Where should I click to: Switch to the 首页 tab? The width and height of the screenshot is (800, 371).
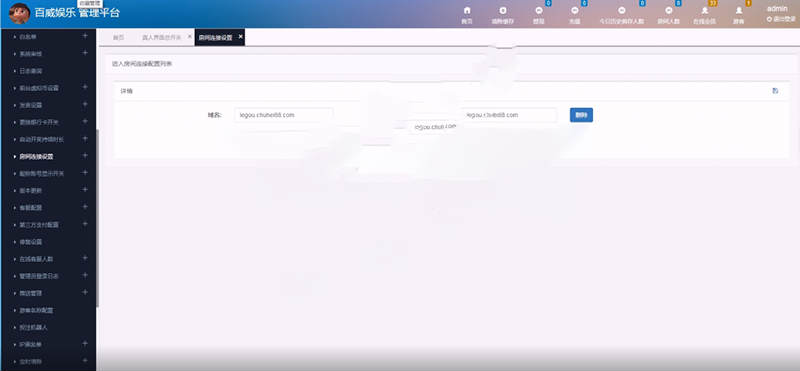[118, 37]
